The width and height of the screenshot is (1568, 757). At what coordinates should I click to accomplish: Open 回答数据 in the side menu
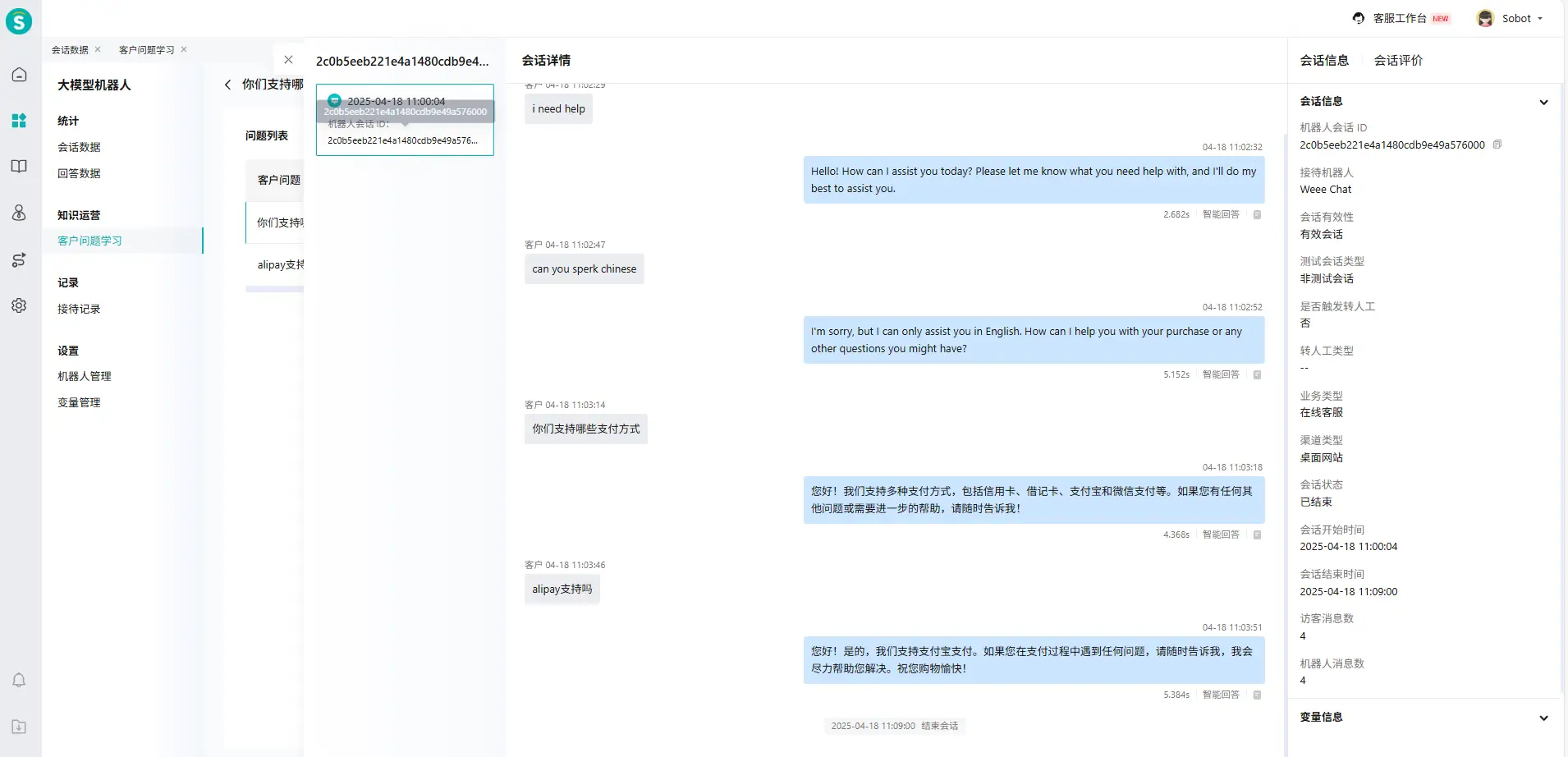pyautogui.click(x=79, y=173)
